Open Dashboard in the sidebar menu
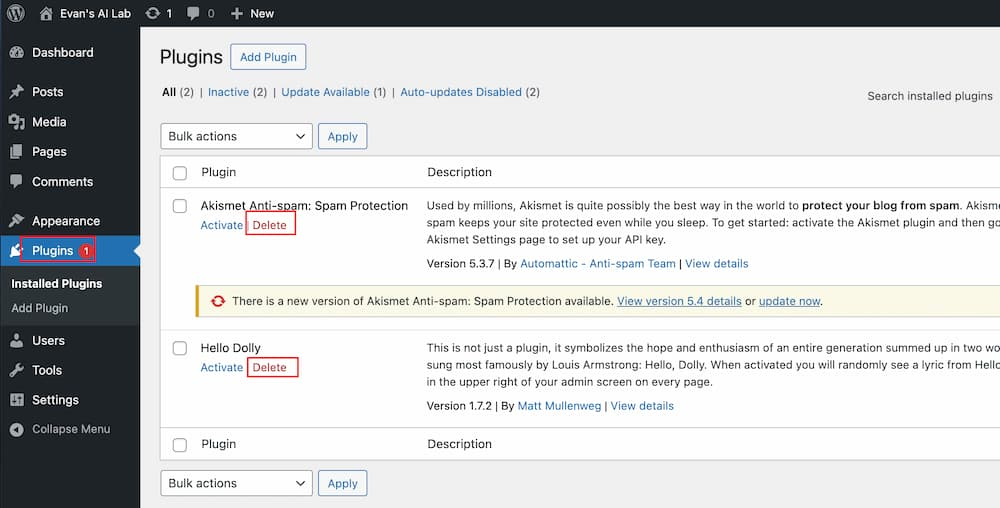 pos(62,53)
